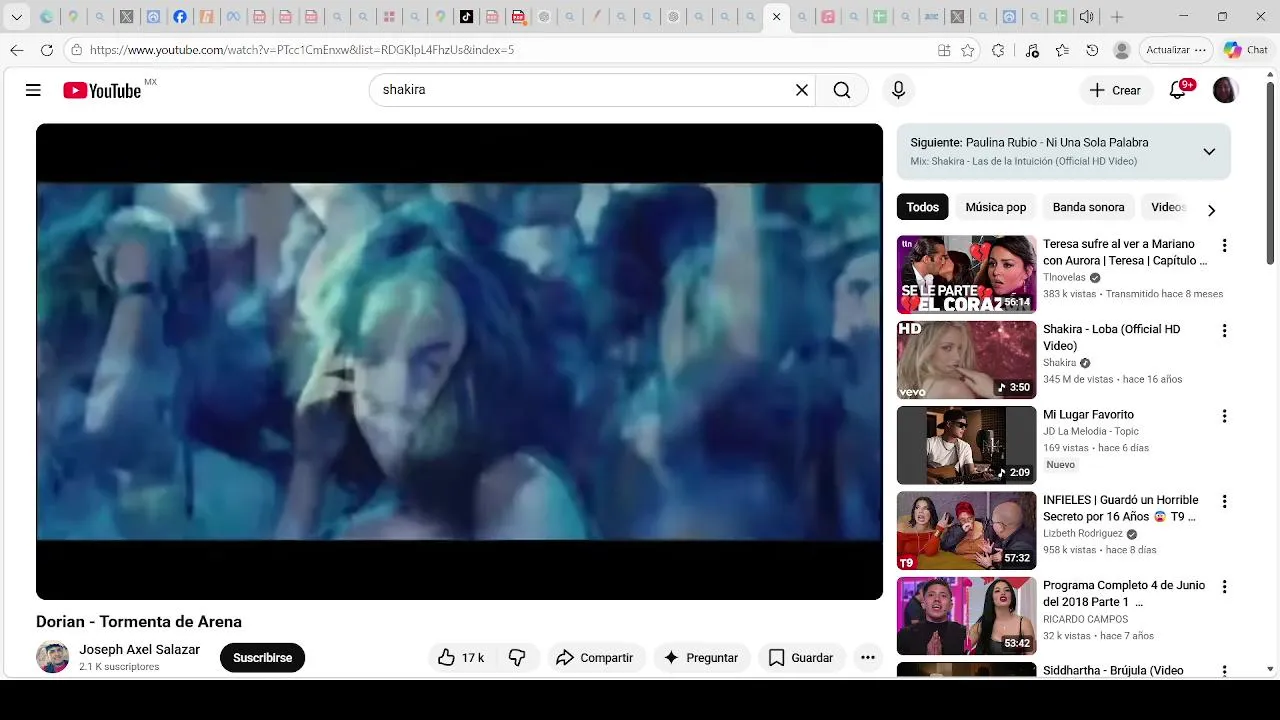The width and height of the screenshot is (1280, 720).
Task: Open Shakira - Loba video thumbnail
Action: pyautogui.click(x=966, y=360)
